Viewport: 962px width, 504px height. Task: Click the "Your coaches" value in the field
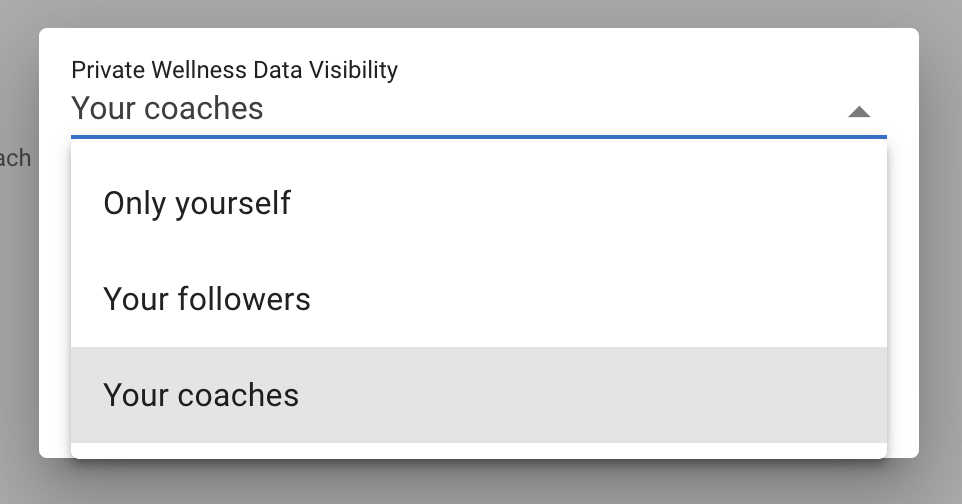point(168,108)
